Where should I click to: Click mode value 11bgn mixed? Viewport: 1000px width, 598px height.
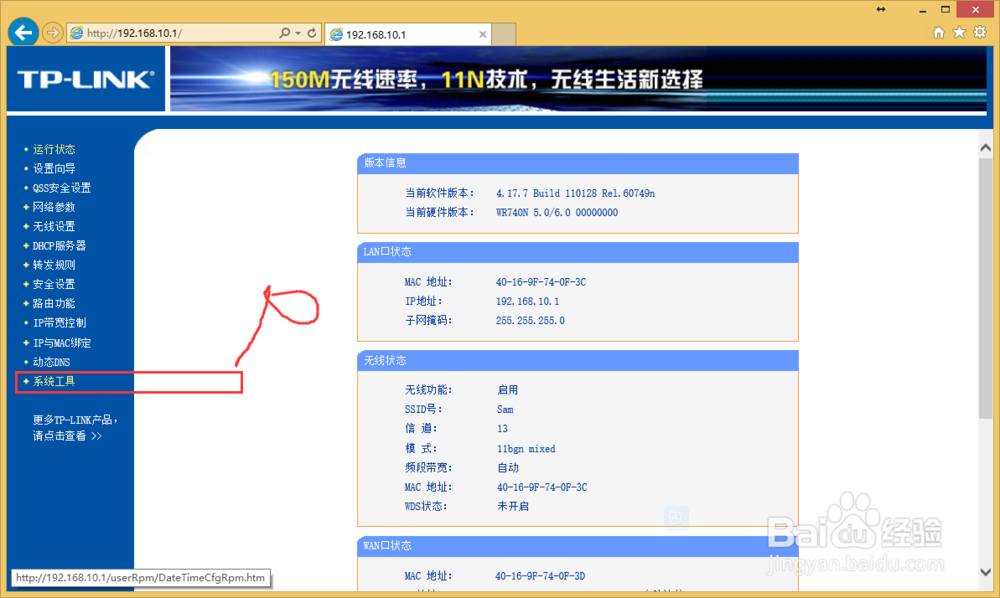(526, 449)
